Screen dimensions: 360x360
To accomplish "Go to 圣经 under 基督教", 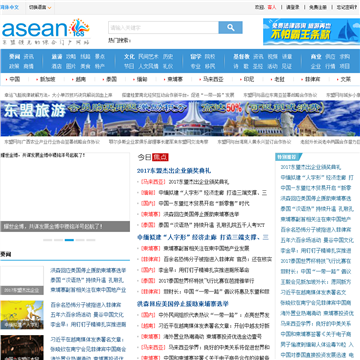I will click(x=258, y=66).
